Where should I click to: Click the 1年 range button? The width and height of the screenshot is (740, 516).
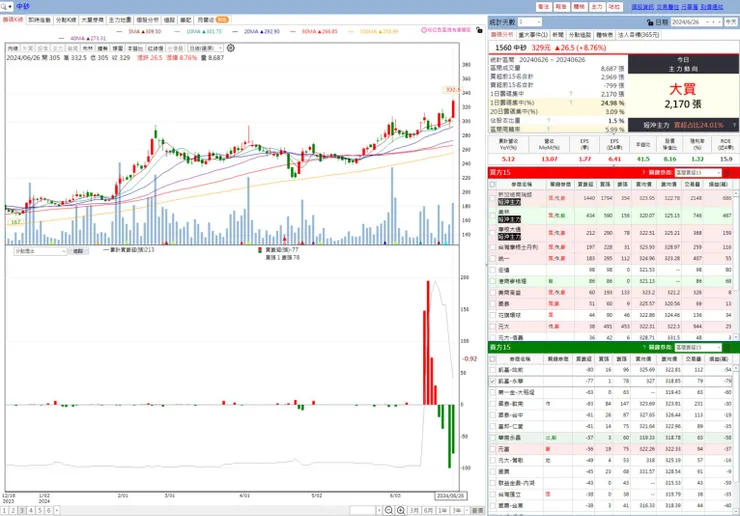pos(442,510)
